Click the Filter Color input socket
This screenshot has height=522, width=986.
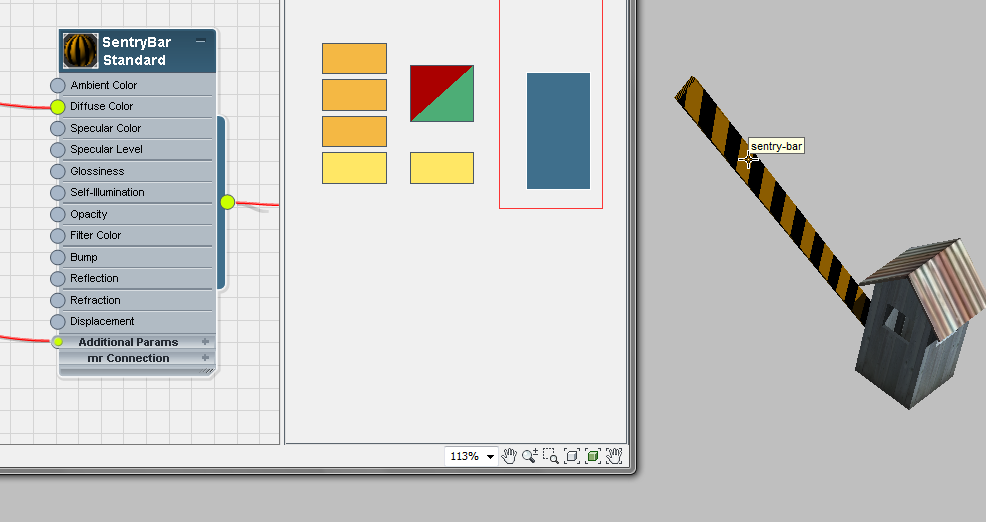(57, 236)
